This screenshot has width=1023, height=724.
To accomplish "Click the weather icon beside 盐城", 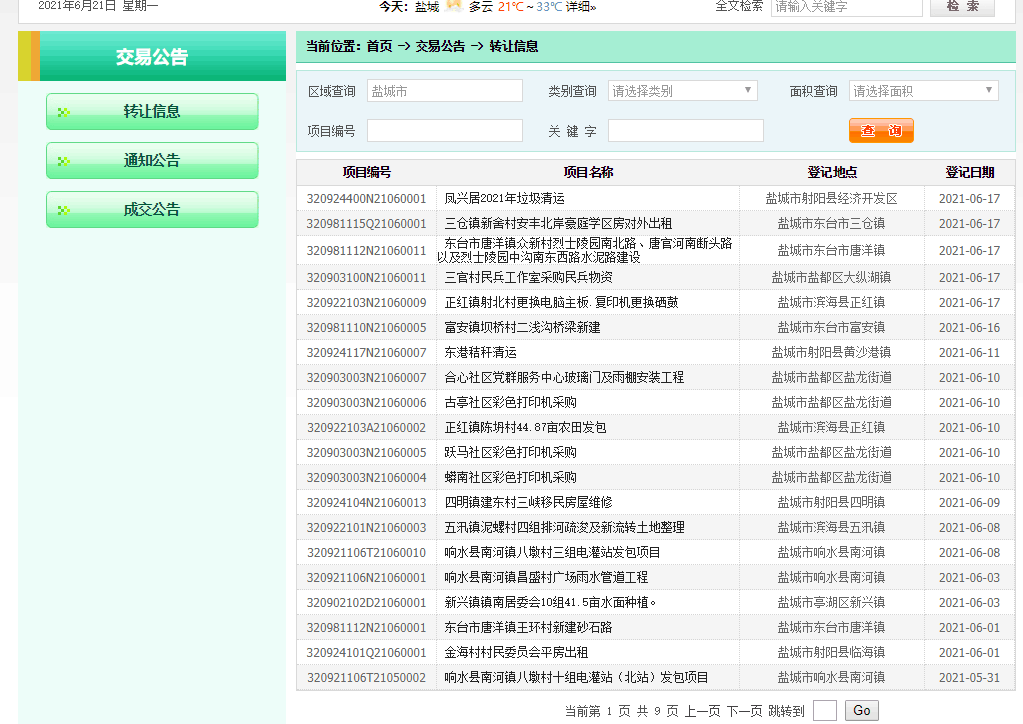I will coord(454,6).
